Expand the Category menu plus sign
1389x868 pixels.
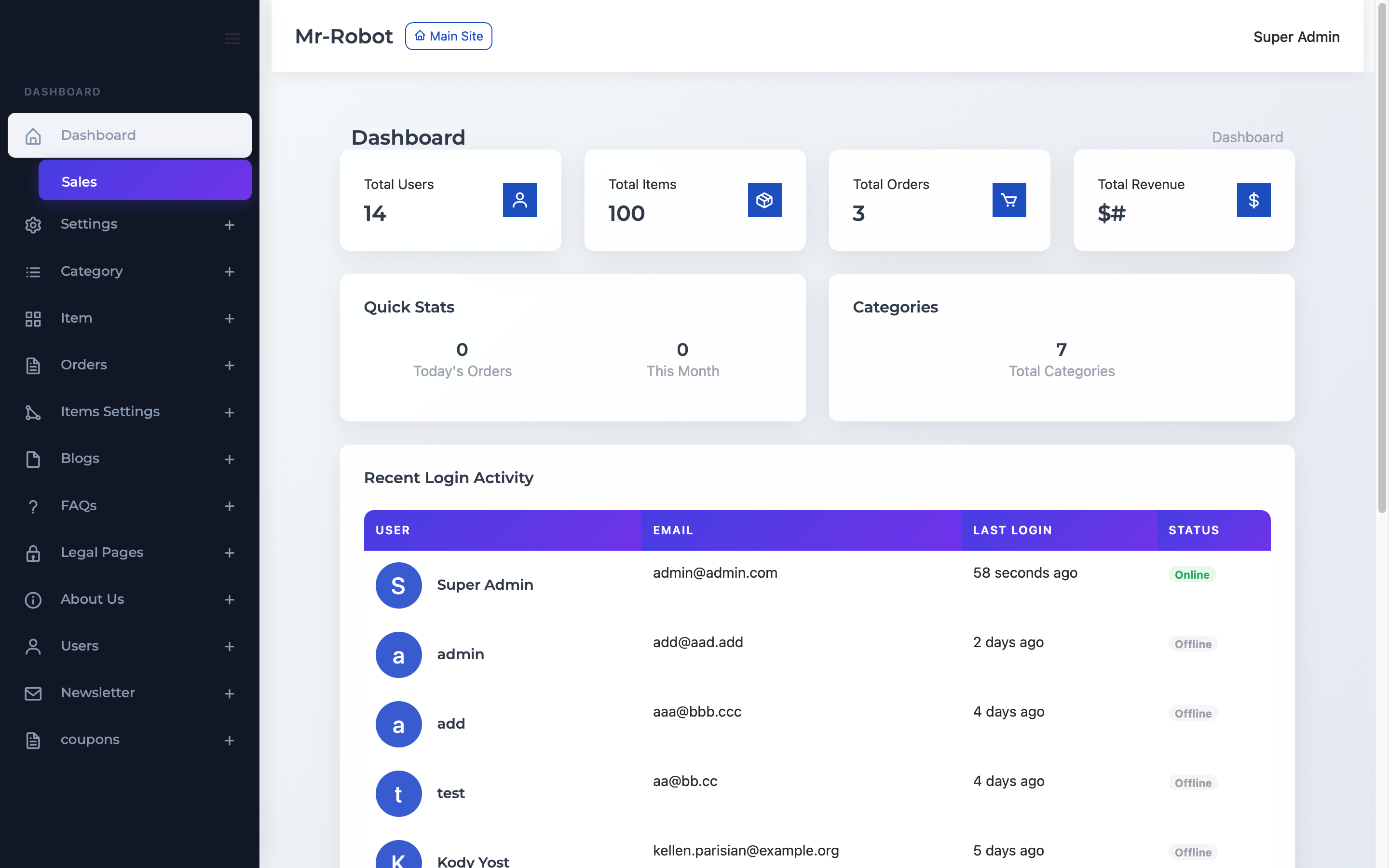pyautogui.click(x=229, y=271)
